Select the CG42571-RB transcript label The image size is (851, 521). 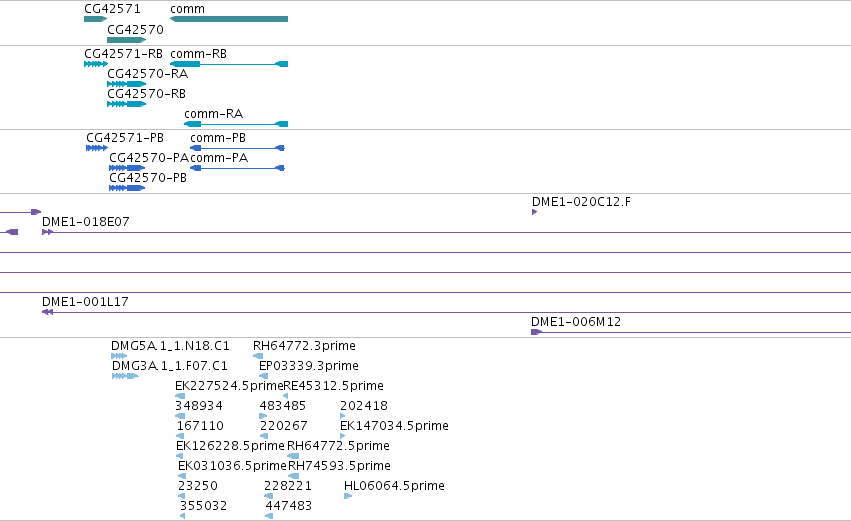[123, 54]
